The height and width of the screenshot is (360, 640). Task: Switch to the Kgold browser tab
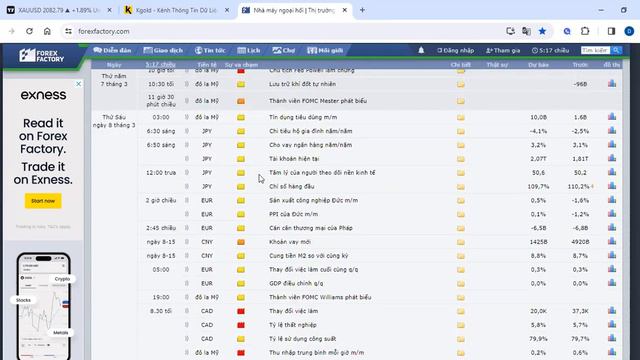pyautogui.click(x=176, y=10)
